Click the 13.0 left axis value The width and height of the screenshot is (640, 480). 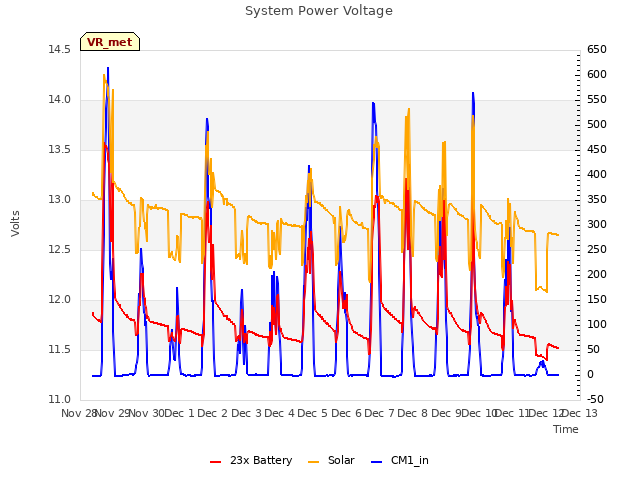[60, 200]
